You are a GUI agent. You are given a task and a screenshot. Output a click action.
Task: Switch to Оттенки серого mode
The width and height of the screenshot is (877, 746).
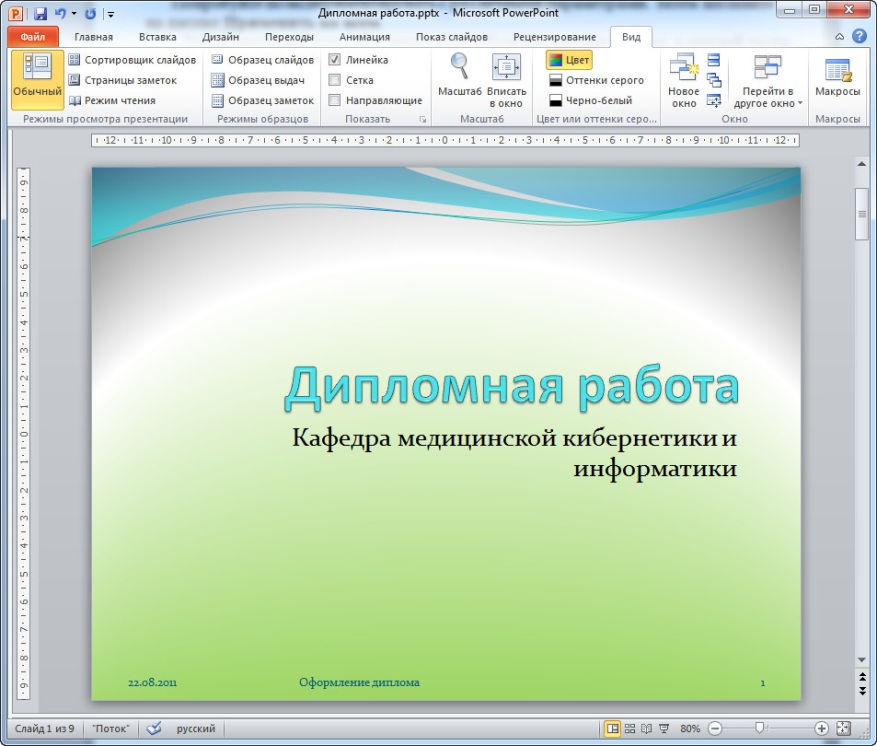click(596, 80)
